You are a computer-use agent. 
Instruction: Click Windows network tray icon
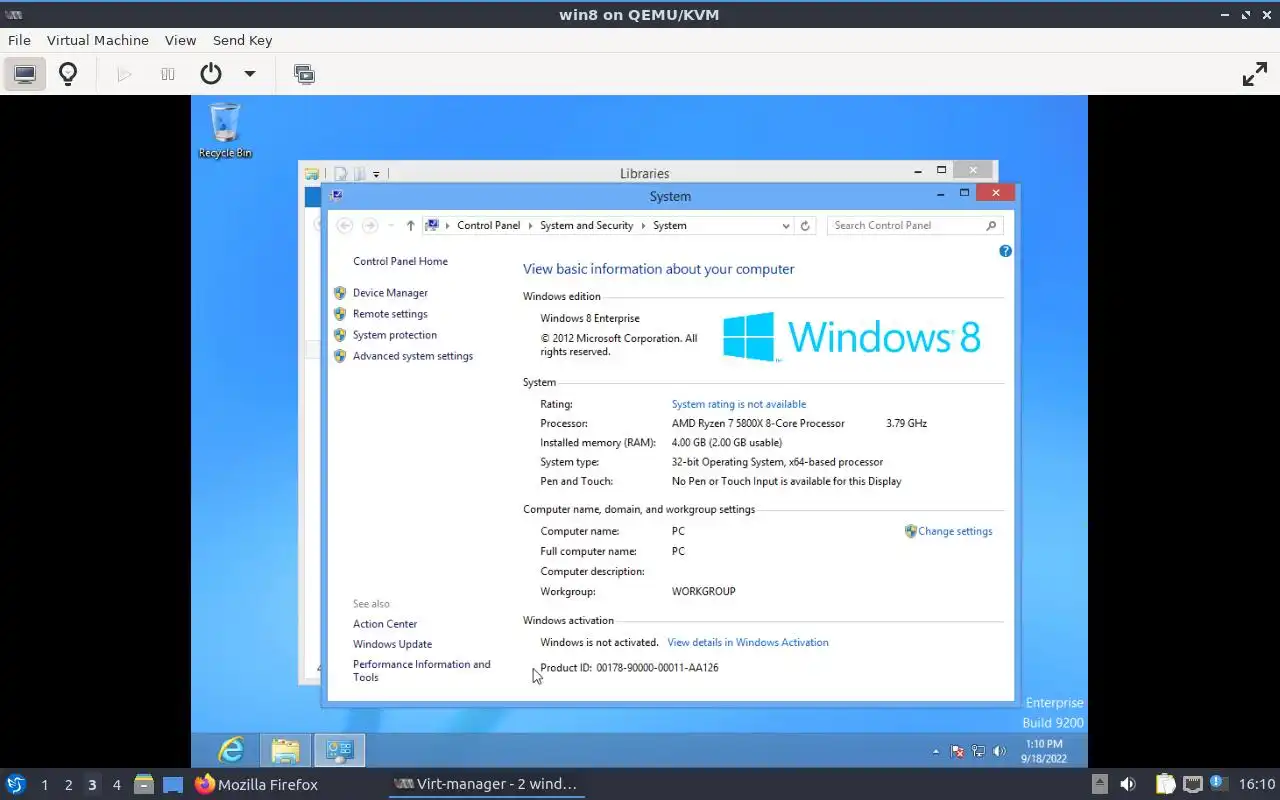978,752
